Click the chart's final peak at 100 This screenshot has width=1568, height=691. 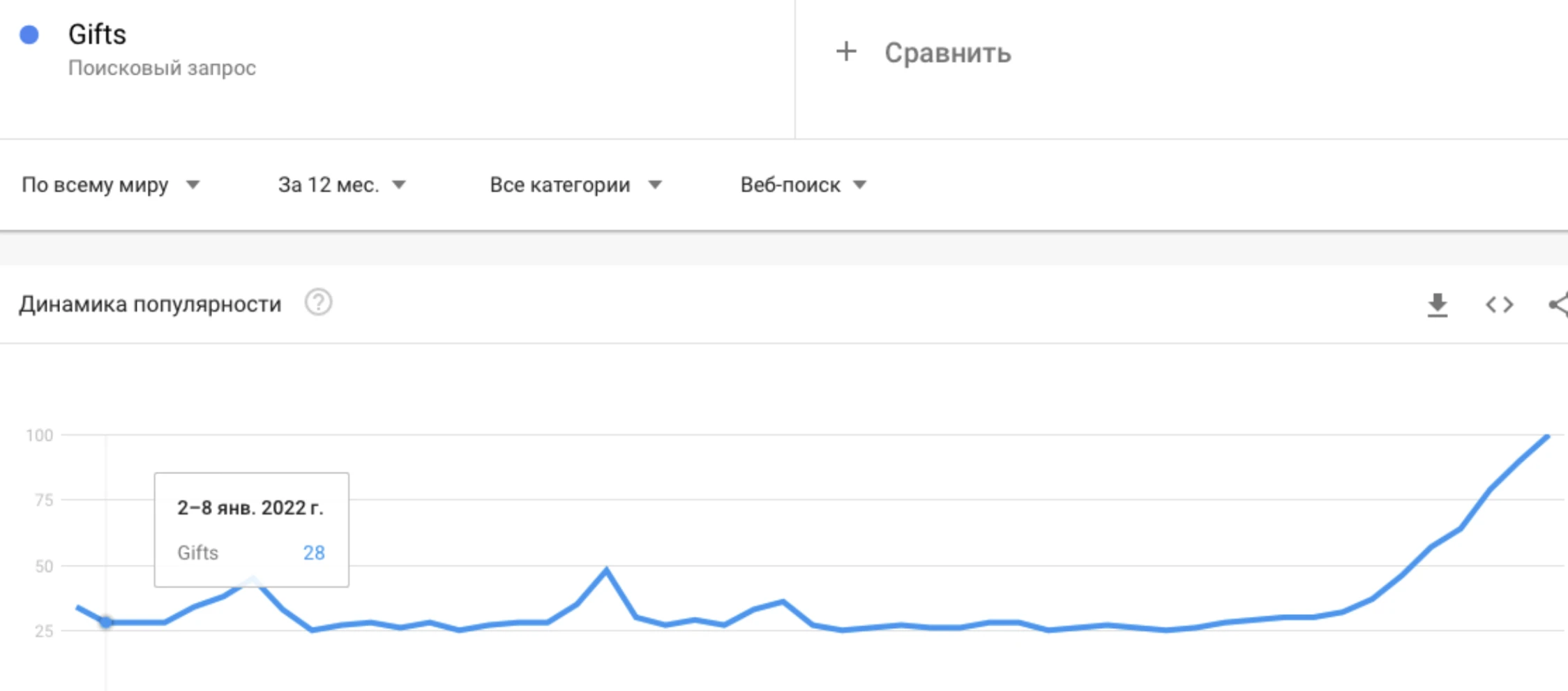tap(1547, 437)
